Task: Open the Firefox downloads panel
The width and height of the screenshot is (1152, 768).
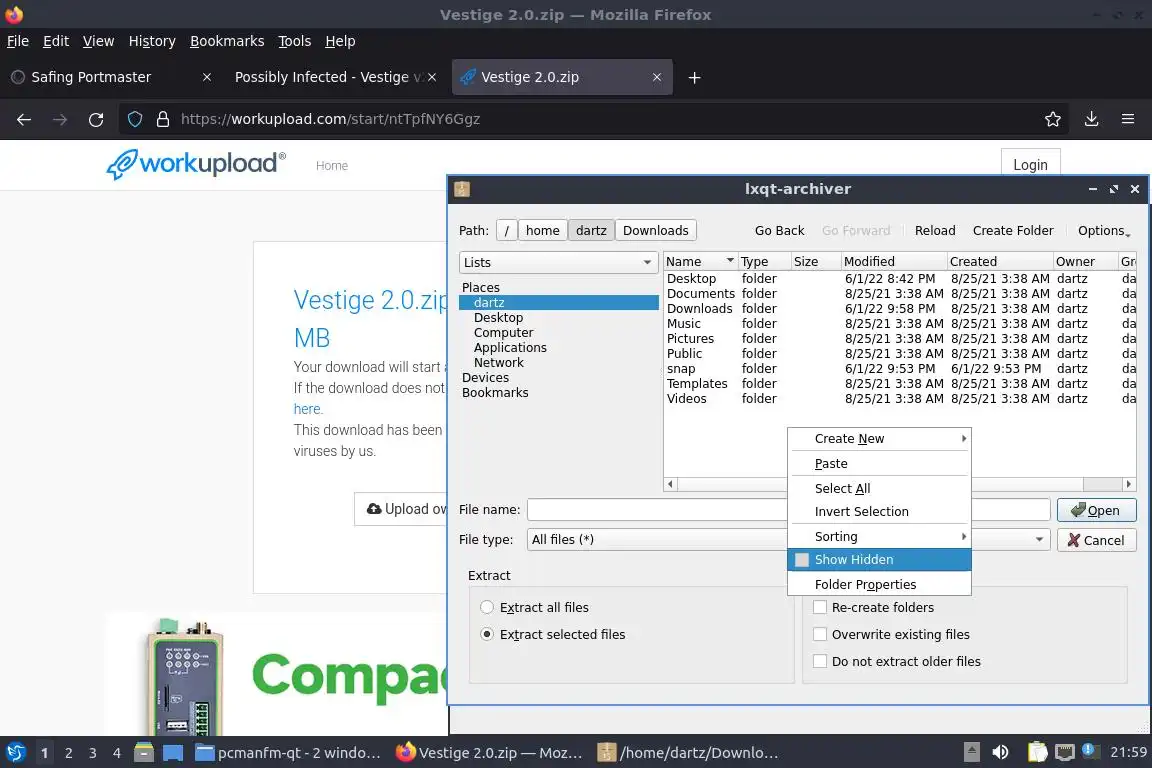Action: click(1092, 119)
